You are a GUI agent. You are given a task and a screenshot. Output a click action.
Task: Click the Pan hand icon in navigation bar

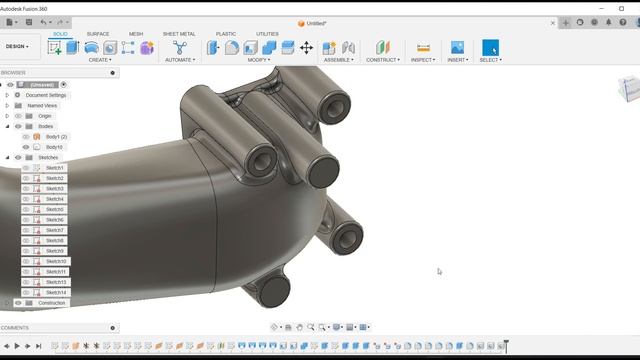pyautogui.click(x=300, y=327)
